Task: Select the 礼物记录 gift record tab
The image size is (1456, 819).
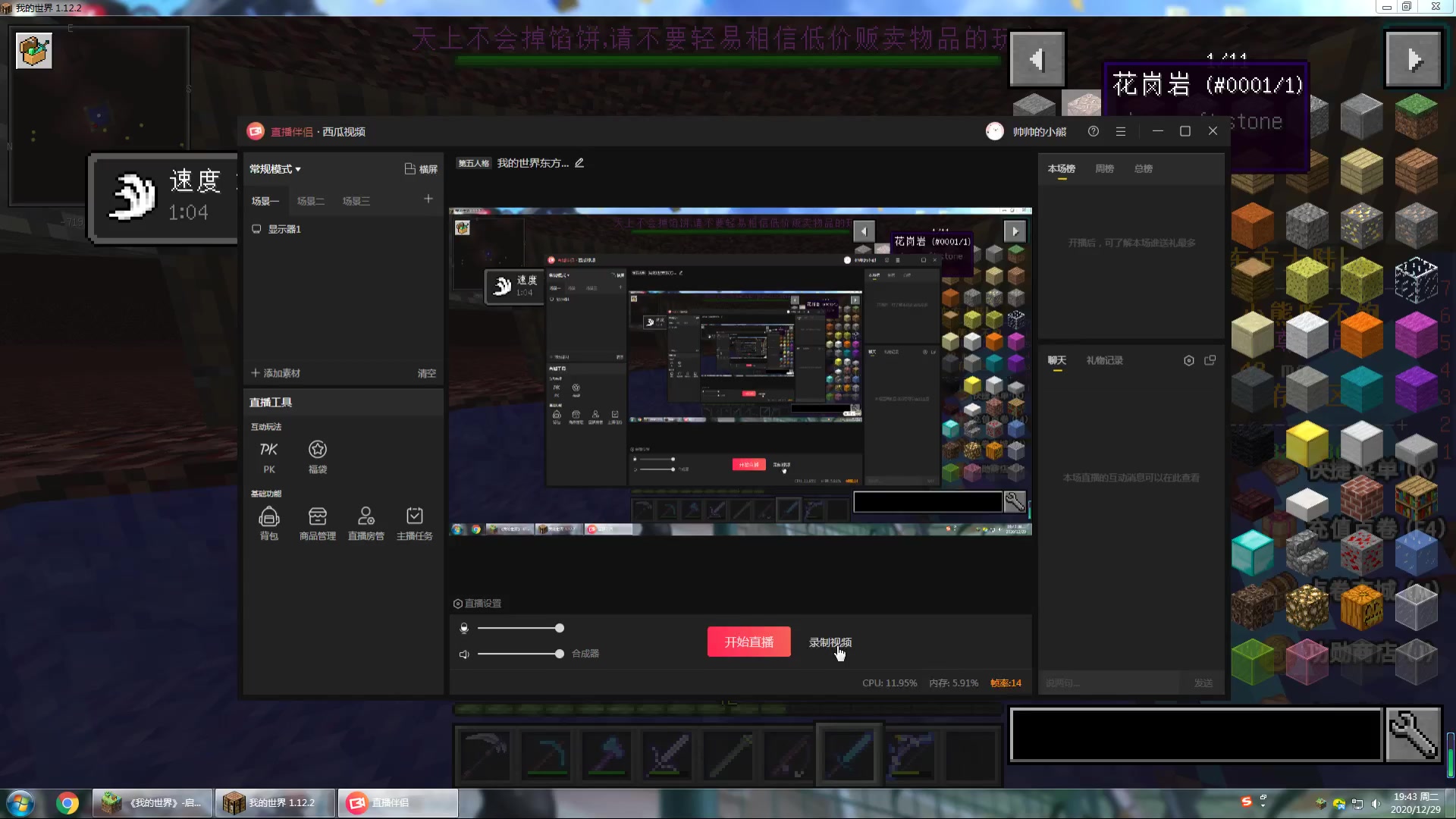Action: tap(1105, 360)
